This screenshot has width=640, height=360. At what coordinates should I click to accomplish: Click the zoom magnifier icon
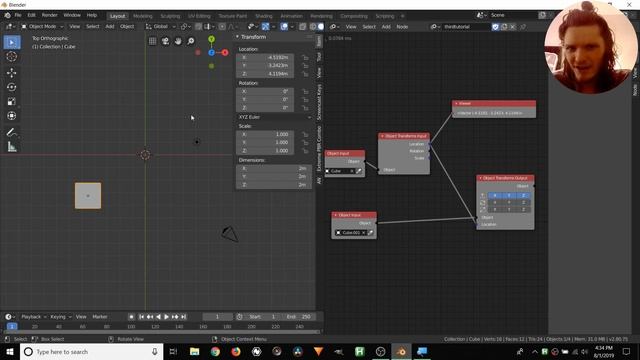pos(191,41)
